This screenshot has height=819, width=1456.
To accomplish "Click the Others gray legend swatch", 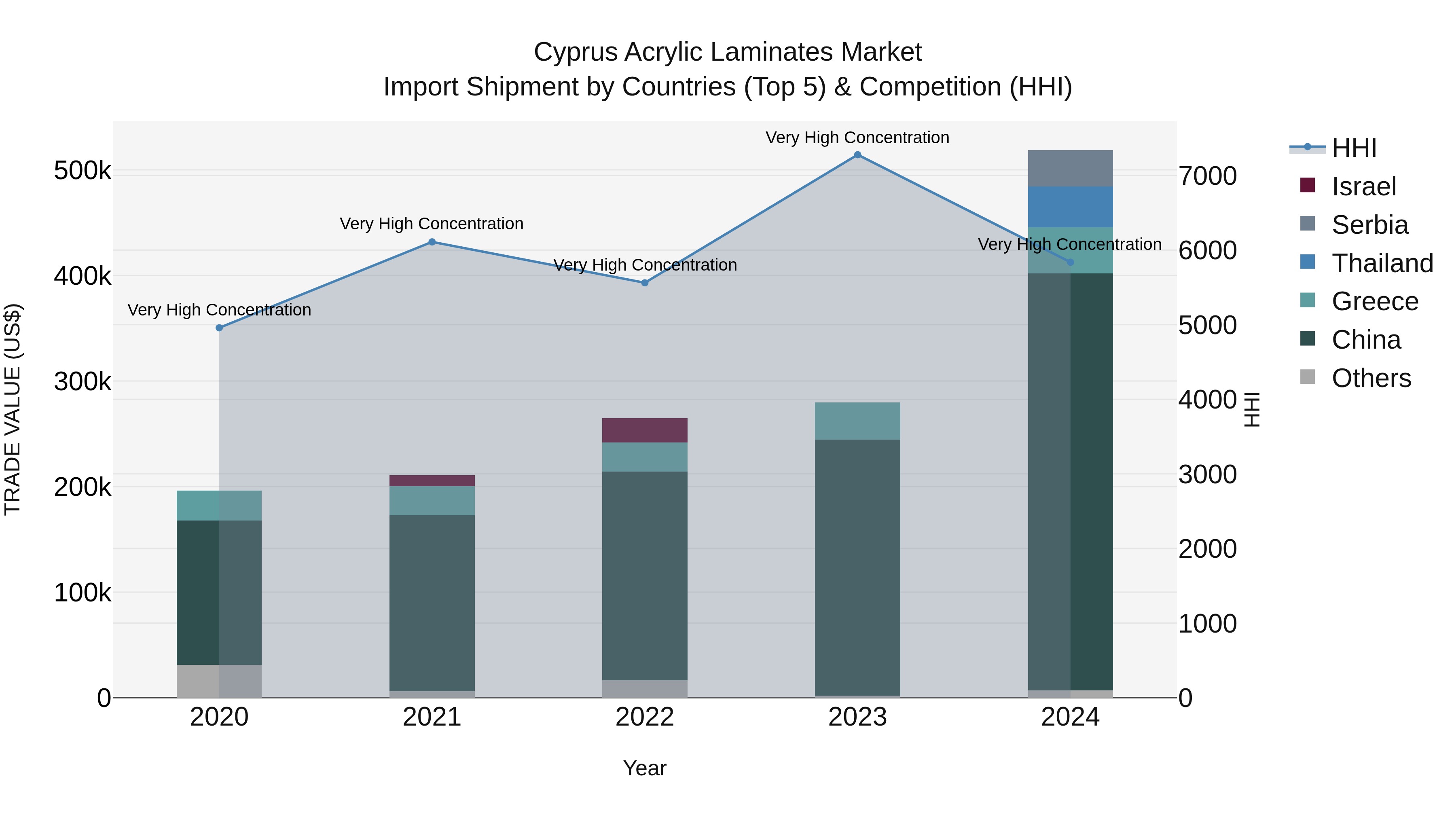I will click(x=1307, y=377).
